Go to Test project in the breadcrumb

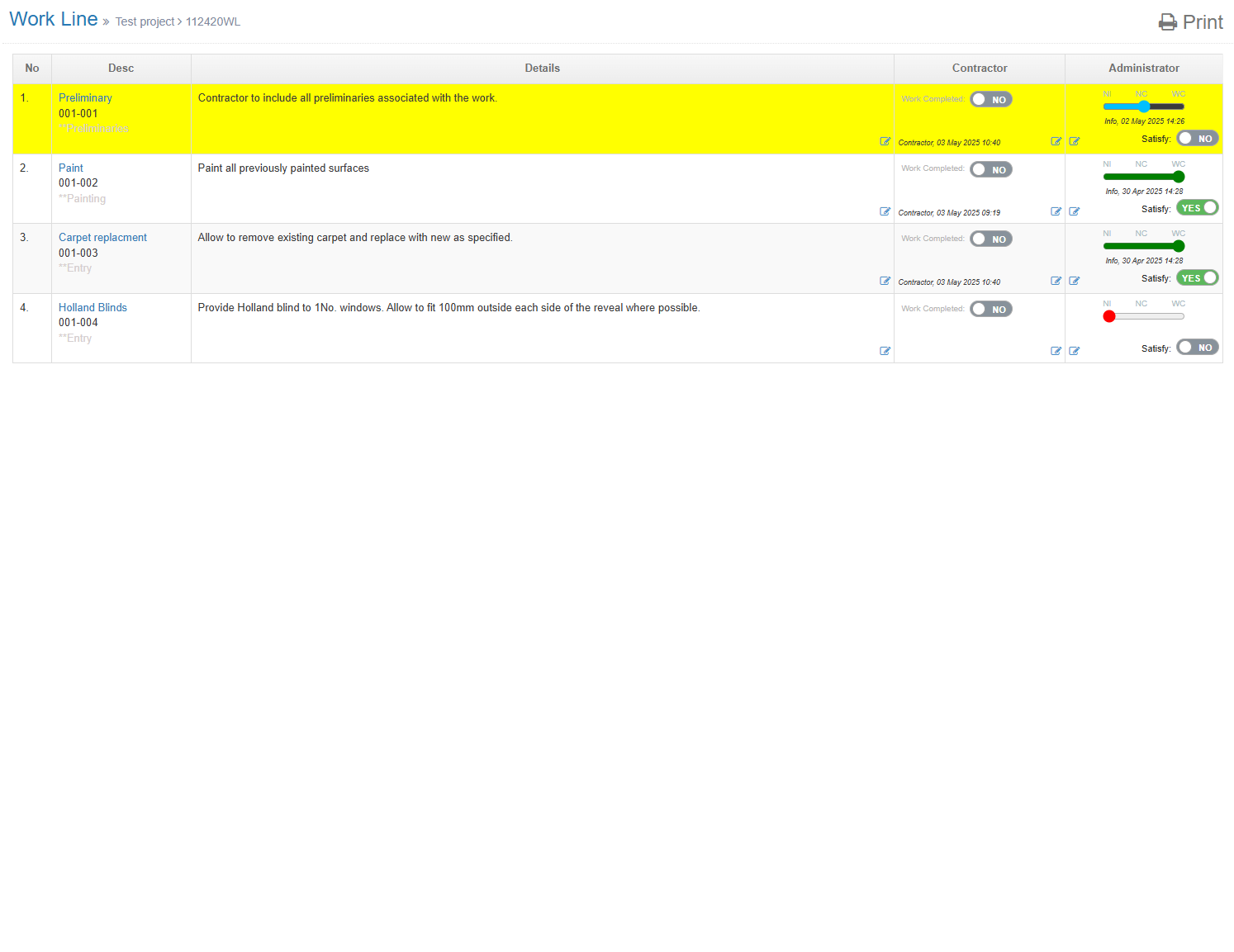pos(145,22)
